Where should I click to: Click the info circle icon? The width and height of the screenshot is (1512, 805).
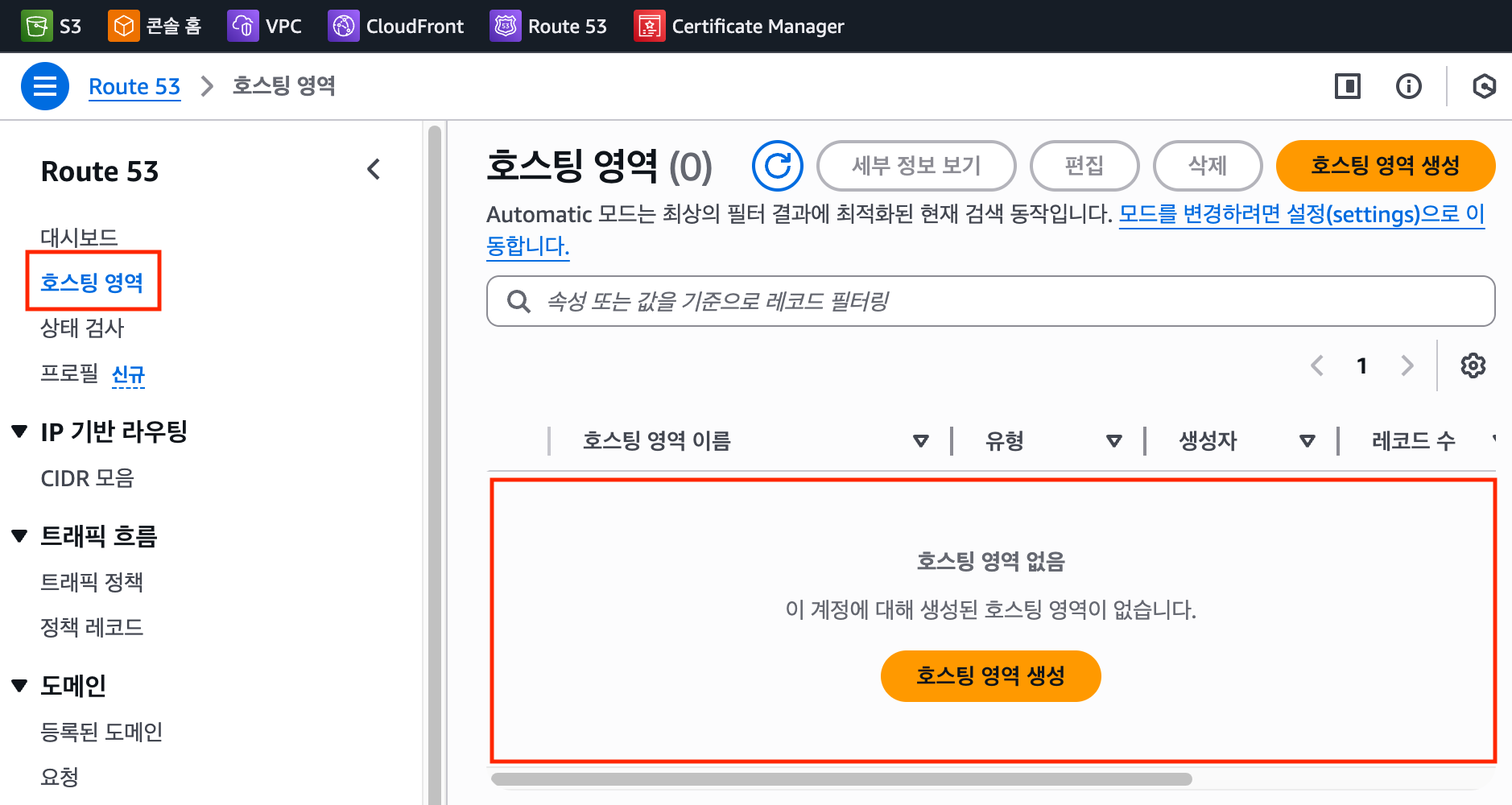[x=1408, y=86]
